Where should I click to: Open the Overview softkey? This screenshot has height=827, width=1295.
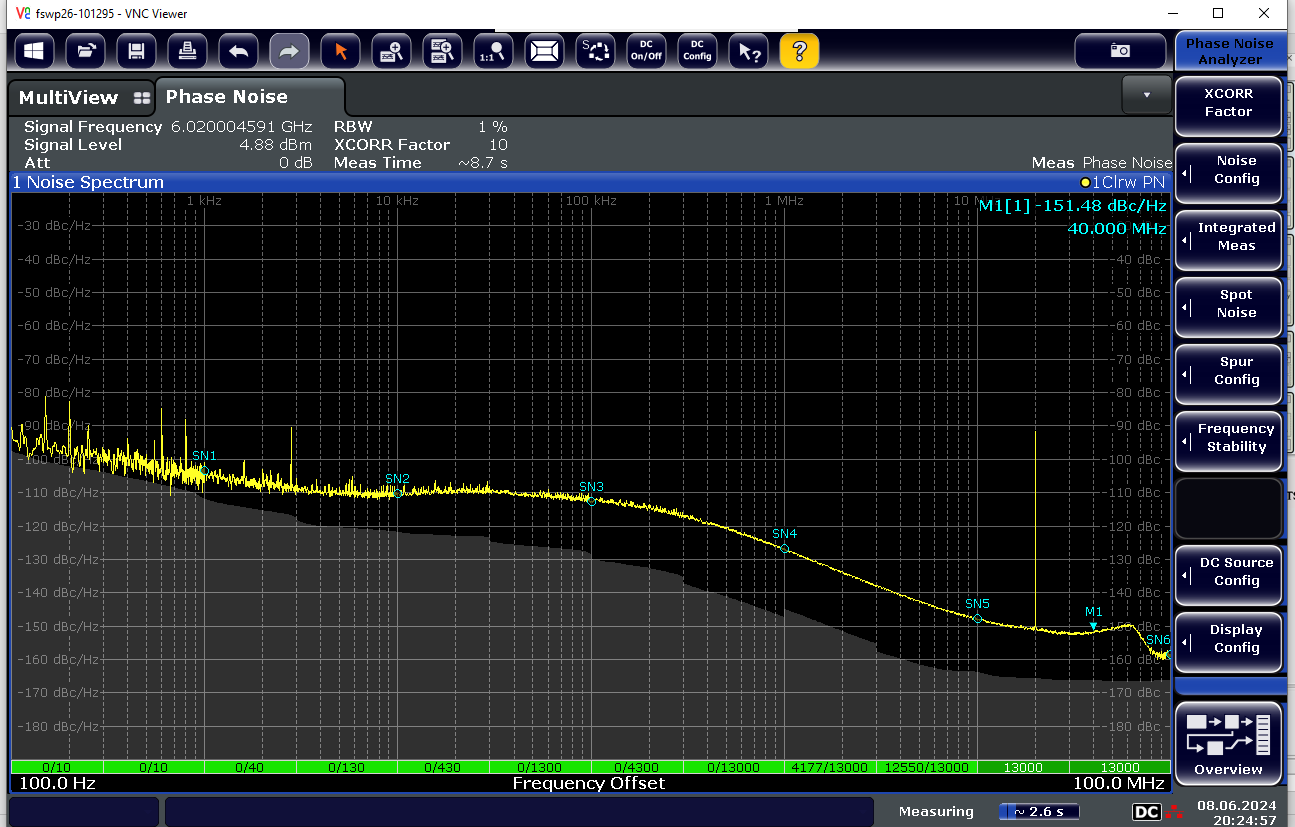(x=1228, y=742)
